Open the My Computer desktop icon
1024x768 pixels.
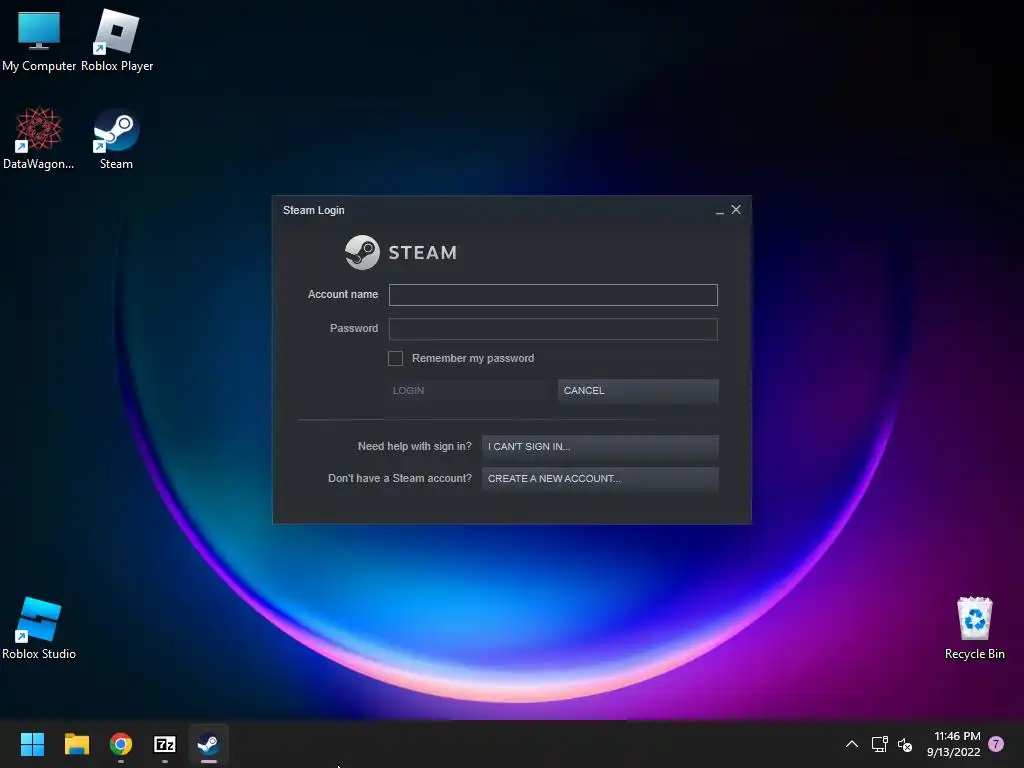39,40
